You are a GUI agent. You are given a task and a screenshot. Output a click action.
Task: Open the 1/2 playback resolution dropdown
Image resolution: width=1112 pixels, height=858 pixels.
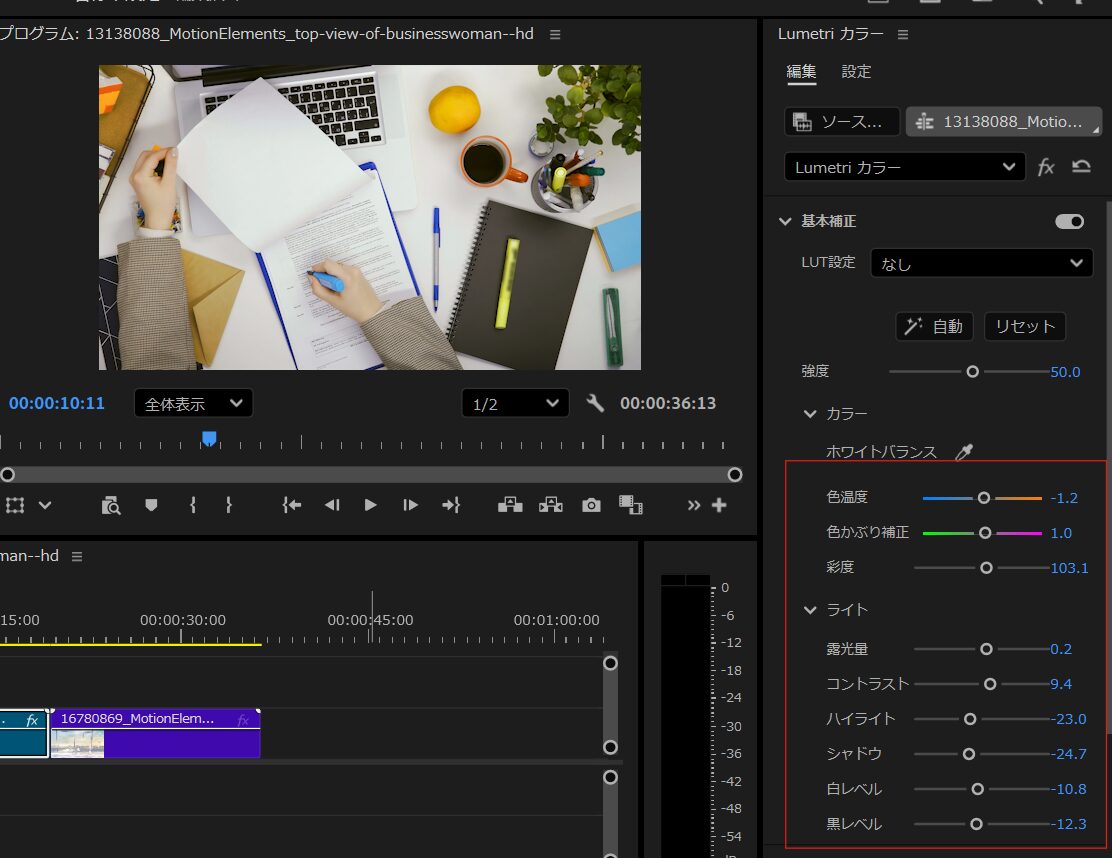point(515,404)
